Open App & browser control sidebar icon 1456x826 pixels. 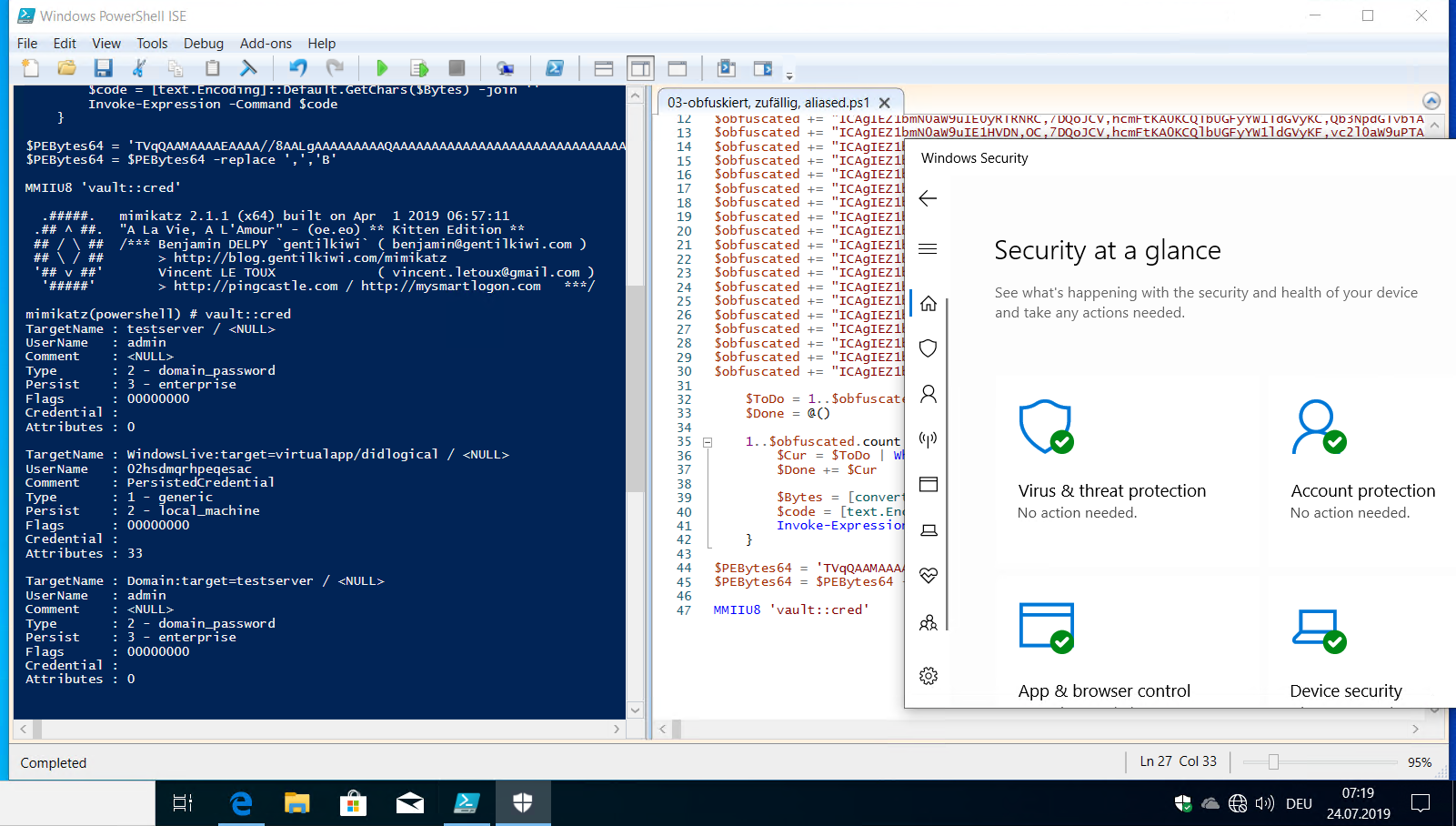928,485
